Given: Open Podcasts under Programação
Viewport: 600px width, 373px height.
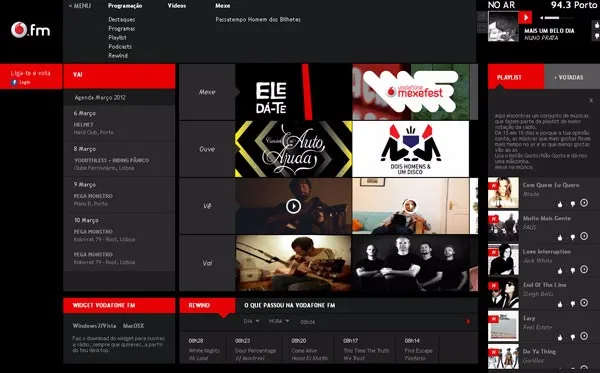Looking at the screenshot, I should (x=120, y=47).
